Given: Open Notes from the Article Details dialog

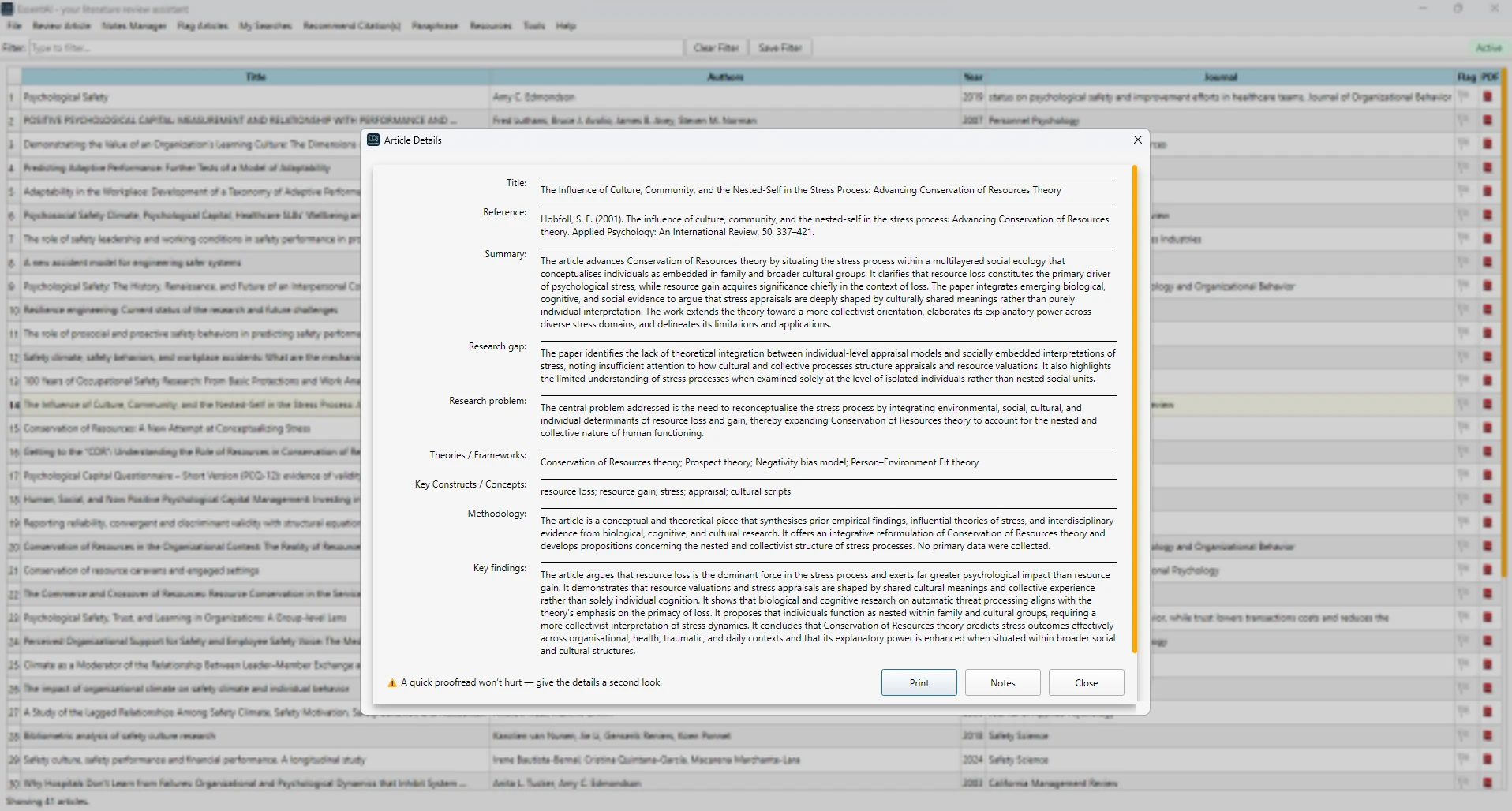Looking at the screenshot, I should click(1002, 683).
